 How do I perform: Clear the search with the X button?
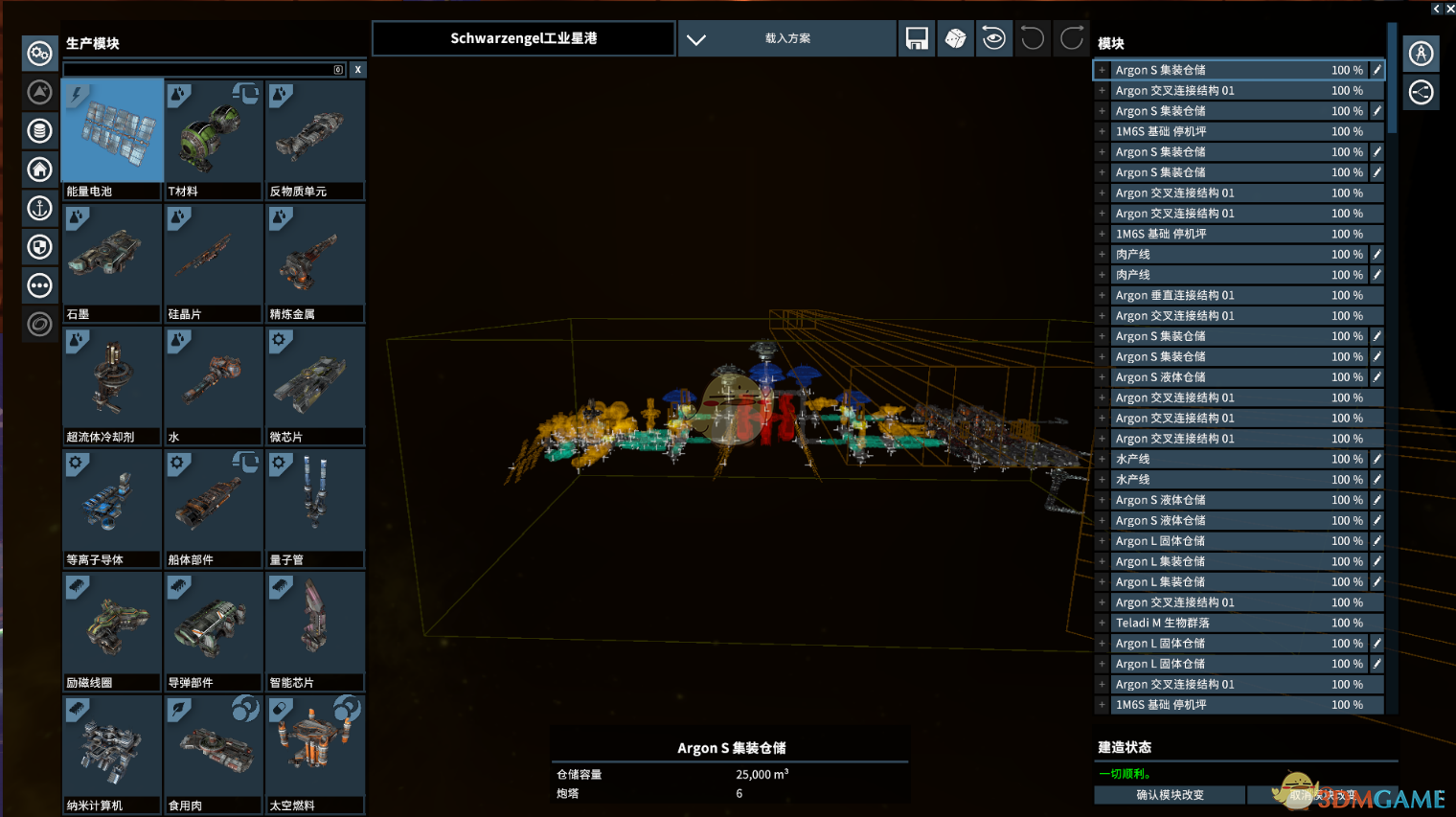click(x=357, y=69)
